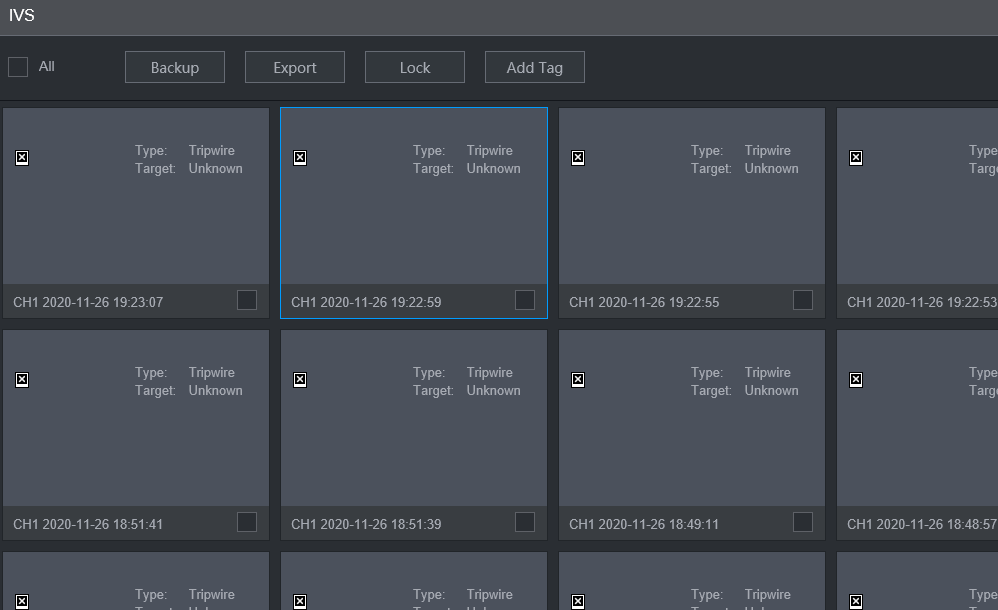This screenshot has width=998, height=610.
Task: Check the box for CH1 19:23:07 event
Action: coord(247,300)
